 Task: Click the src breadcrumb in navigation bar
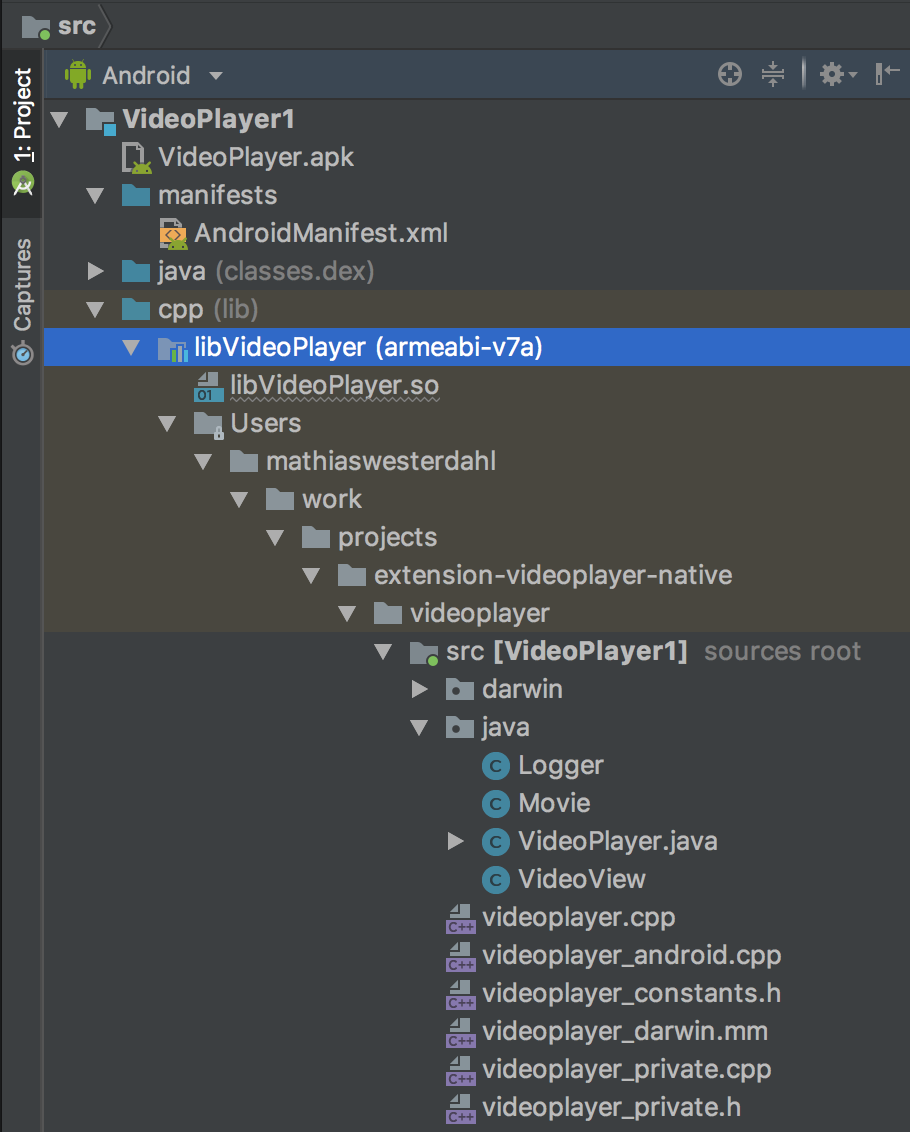coord(60,25)
